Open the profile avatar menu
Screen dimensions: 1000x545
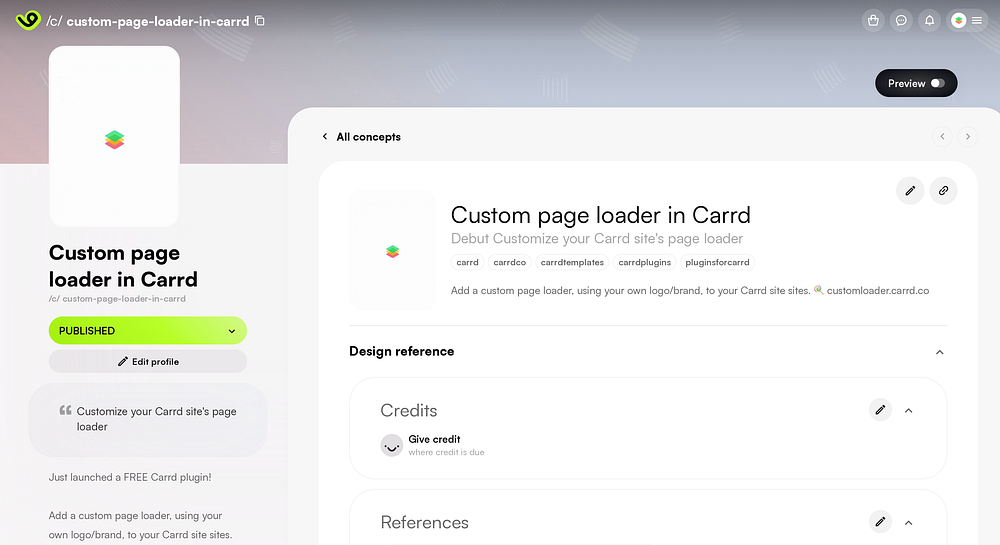(967, 20)
